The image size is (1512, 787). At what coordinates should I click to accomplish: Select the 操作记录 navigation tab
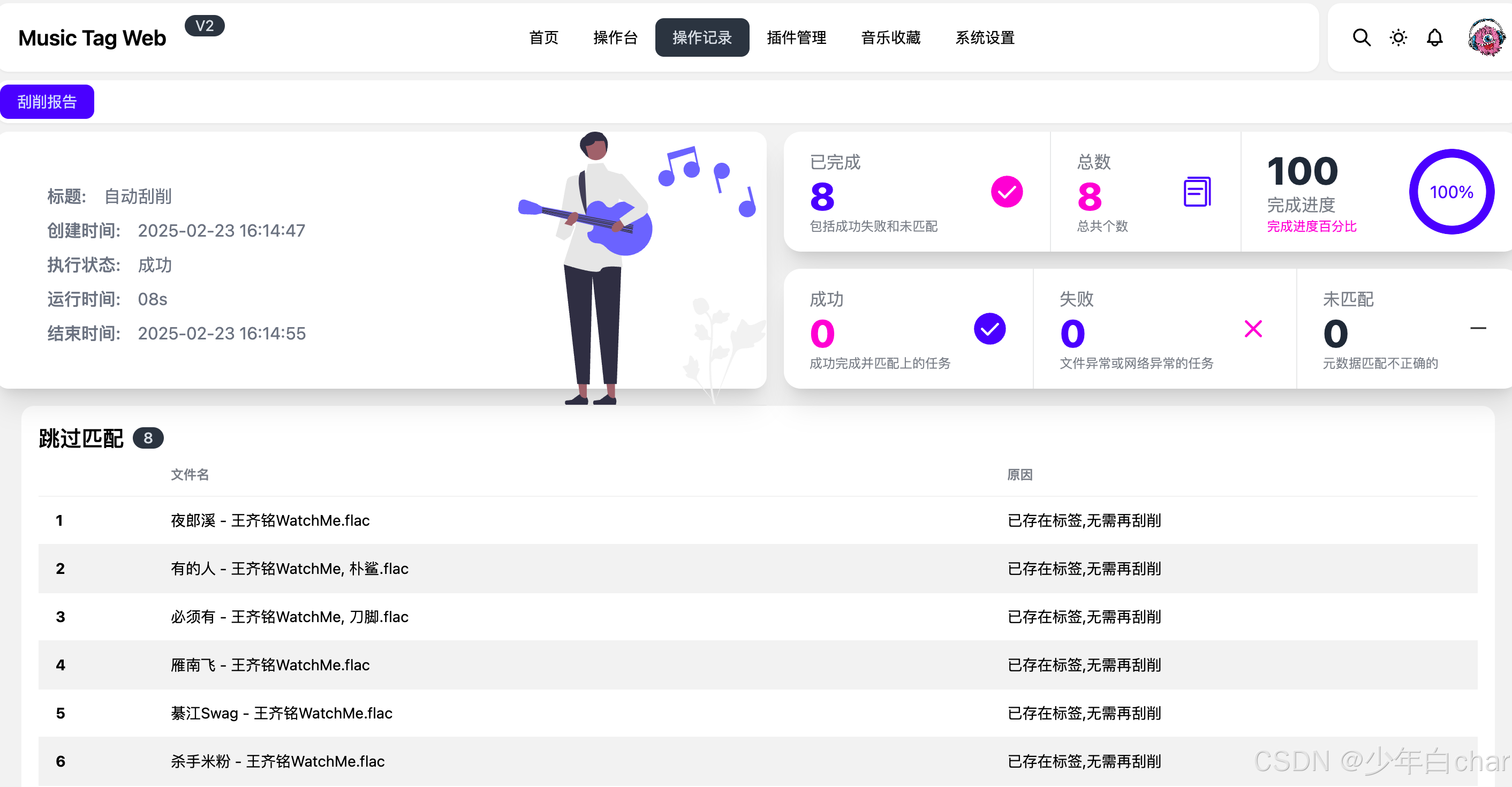(702, 37)
